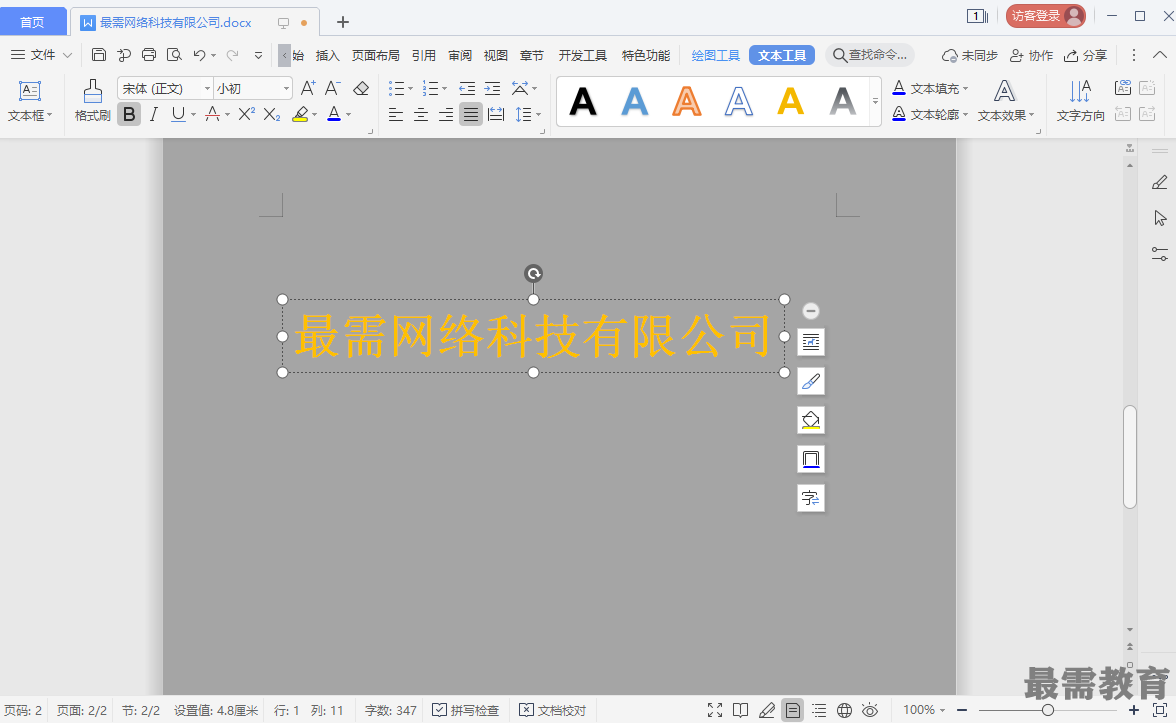
Task: Click 文档校对 document proofing in status bar
Action: coord(553,710)
